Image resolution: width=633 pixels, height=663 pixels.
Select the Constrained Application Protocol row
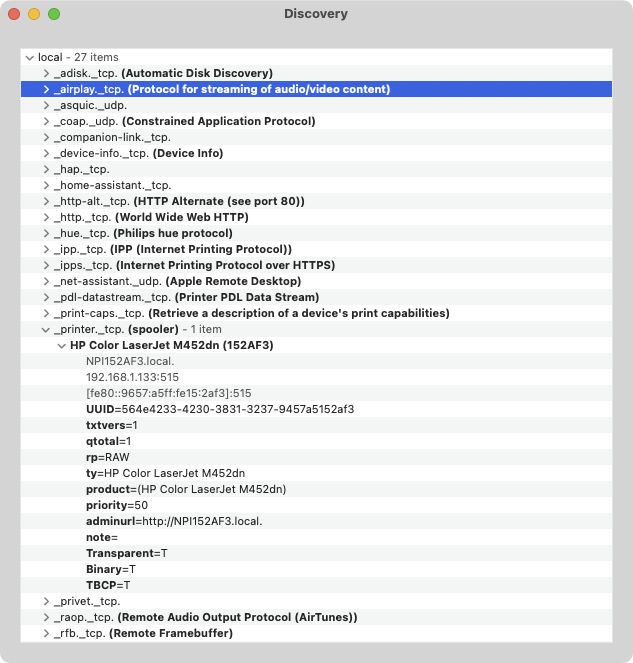click(x=316, y=121)
